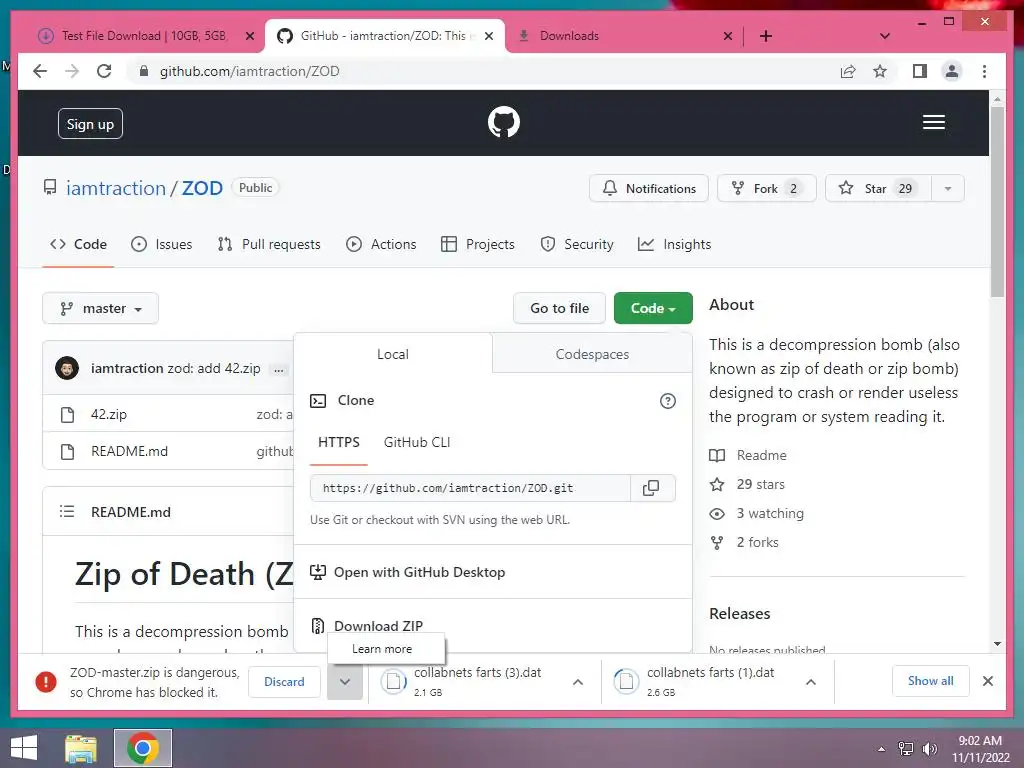Select the HTTPS clone method

(x=338, y=443)
